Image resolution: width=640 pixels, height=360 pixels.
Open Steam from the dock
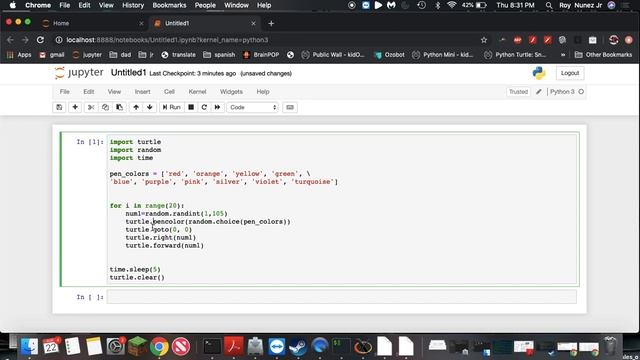(x=298, y=347)
